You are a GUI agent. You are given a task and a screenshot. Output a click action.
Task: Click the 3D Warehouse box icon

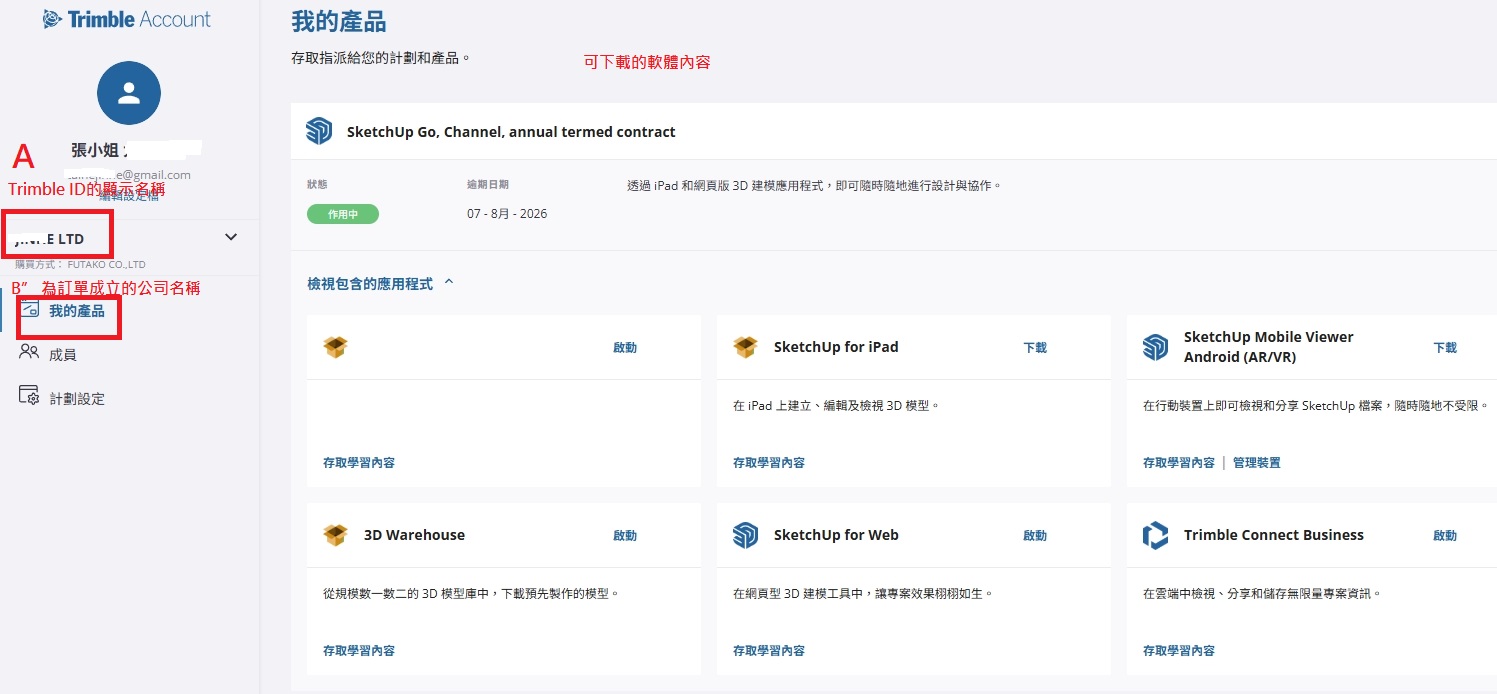(x=335, y=535)
